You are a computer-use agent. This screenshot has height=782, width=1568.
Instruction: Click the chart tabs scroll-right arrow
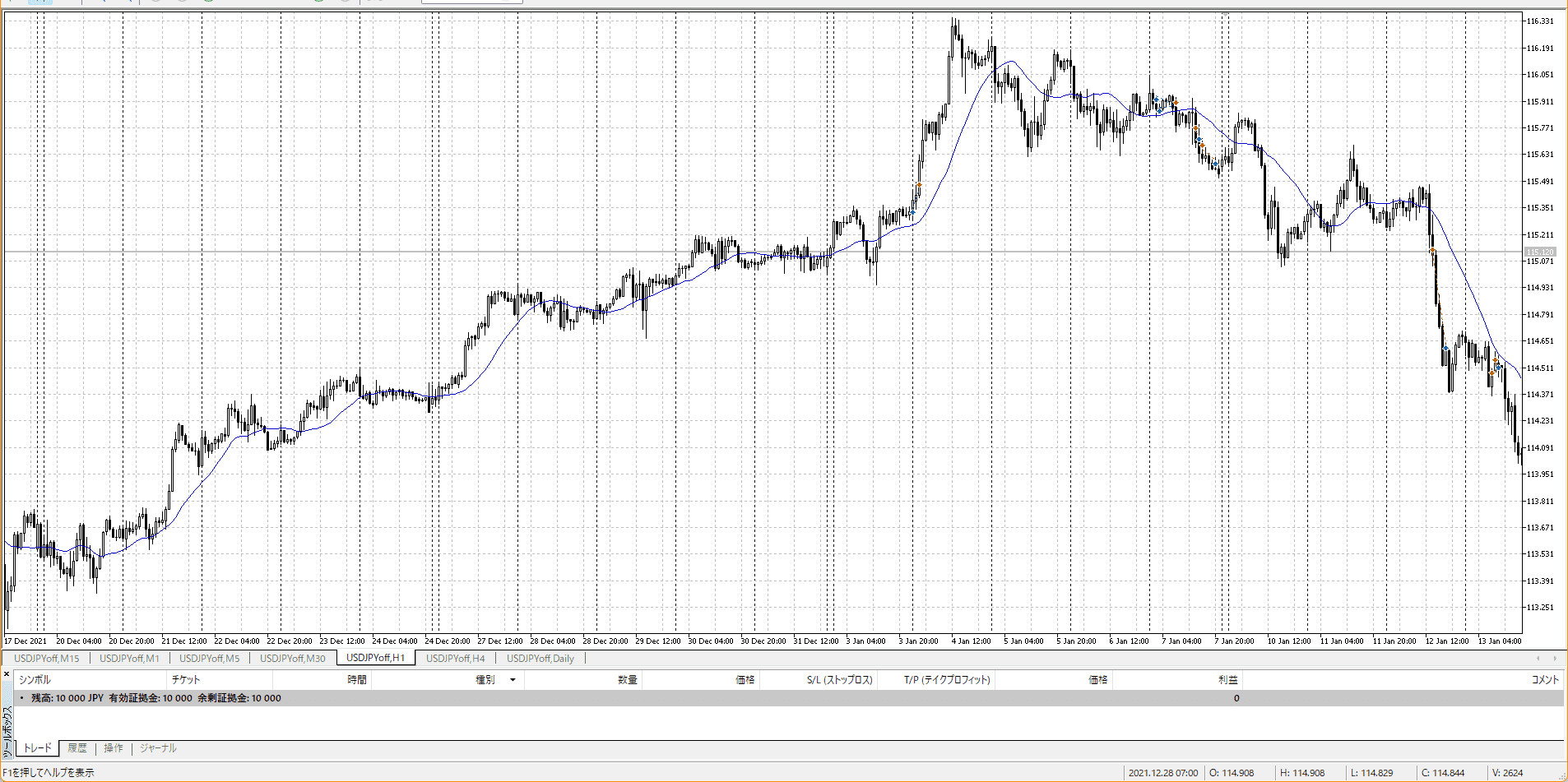coord(1555,658)
